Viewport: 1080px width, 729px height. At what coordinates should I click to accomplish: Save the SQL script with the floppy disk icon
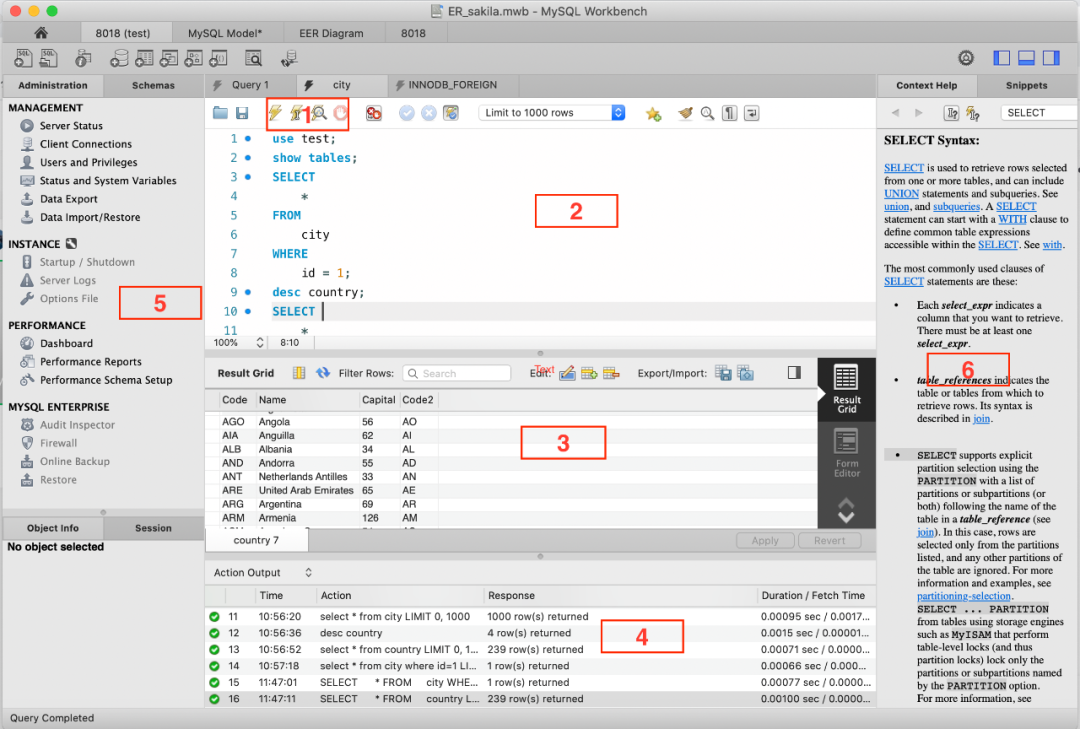tap(242, 114)
